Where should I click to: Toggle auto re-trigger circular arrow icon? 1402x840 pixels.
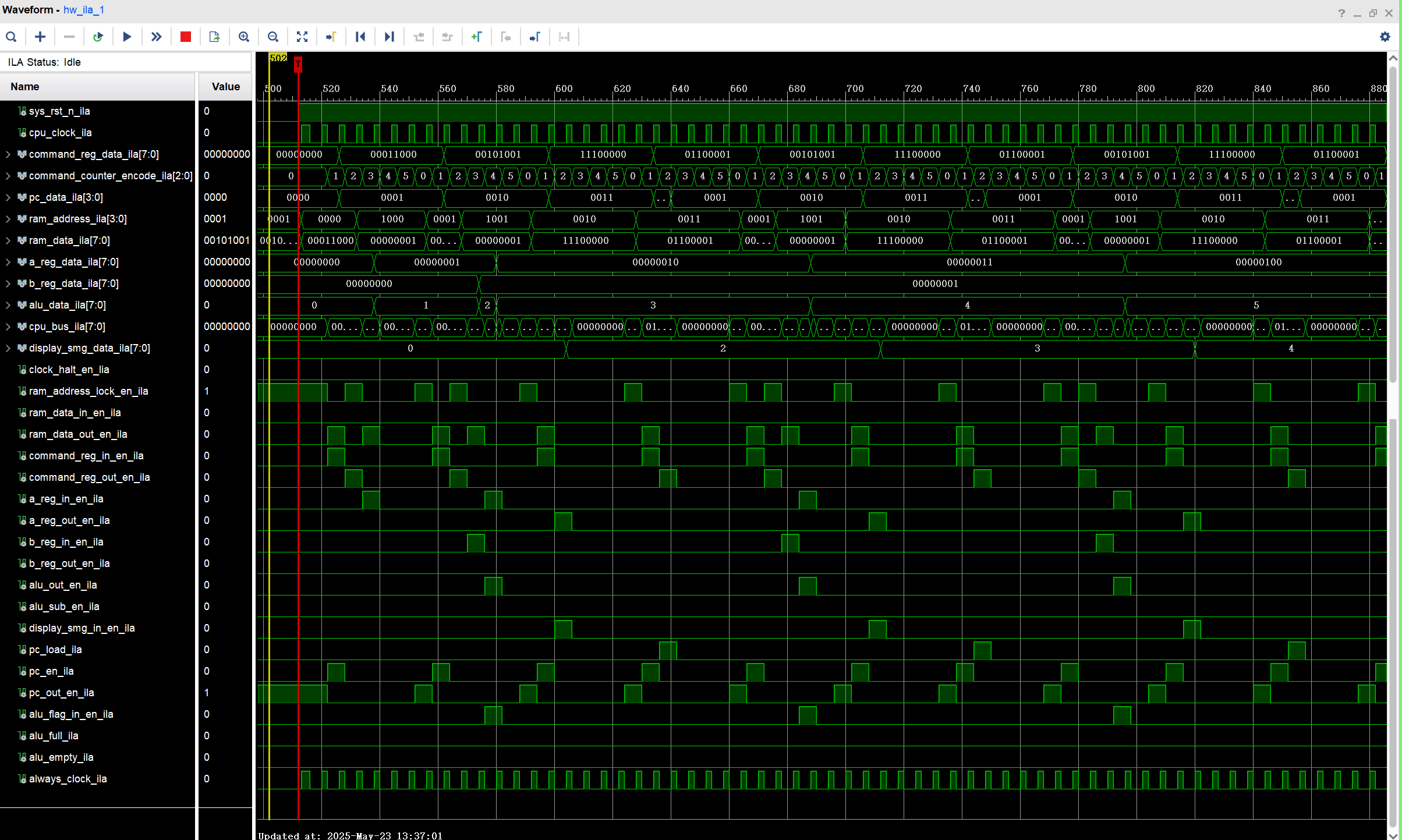point(98,37)
